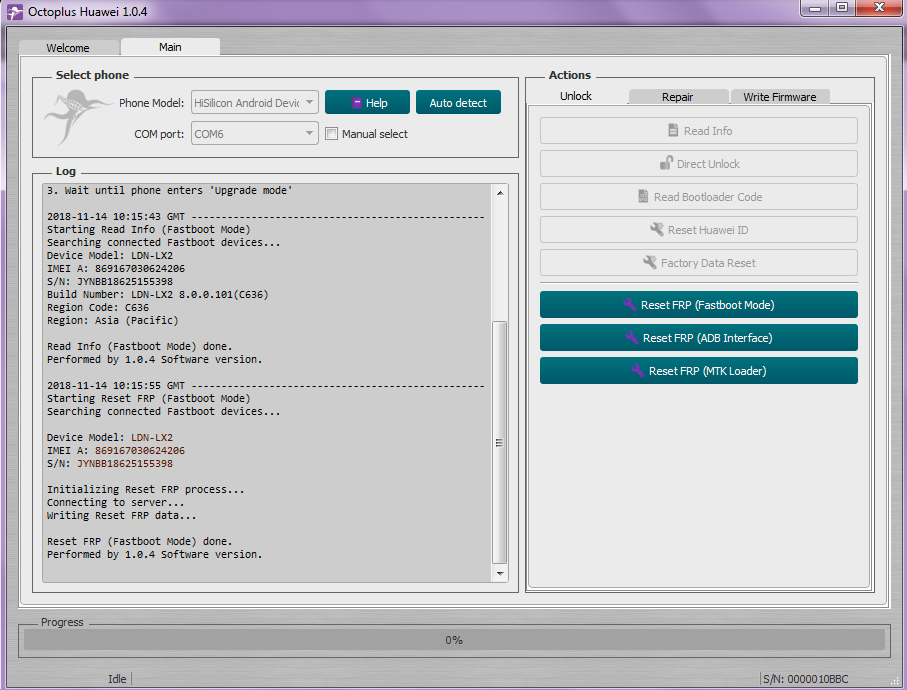
Task: Click the Help button's purple icon
Action: point(356,103)
